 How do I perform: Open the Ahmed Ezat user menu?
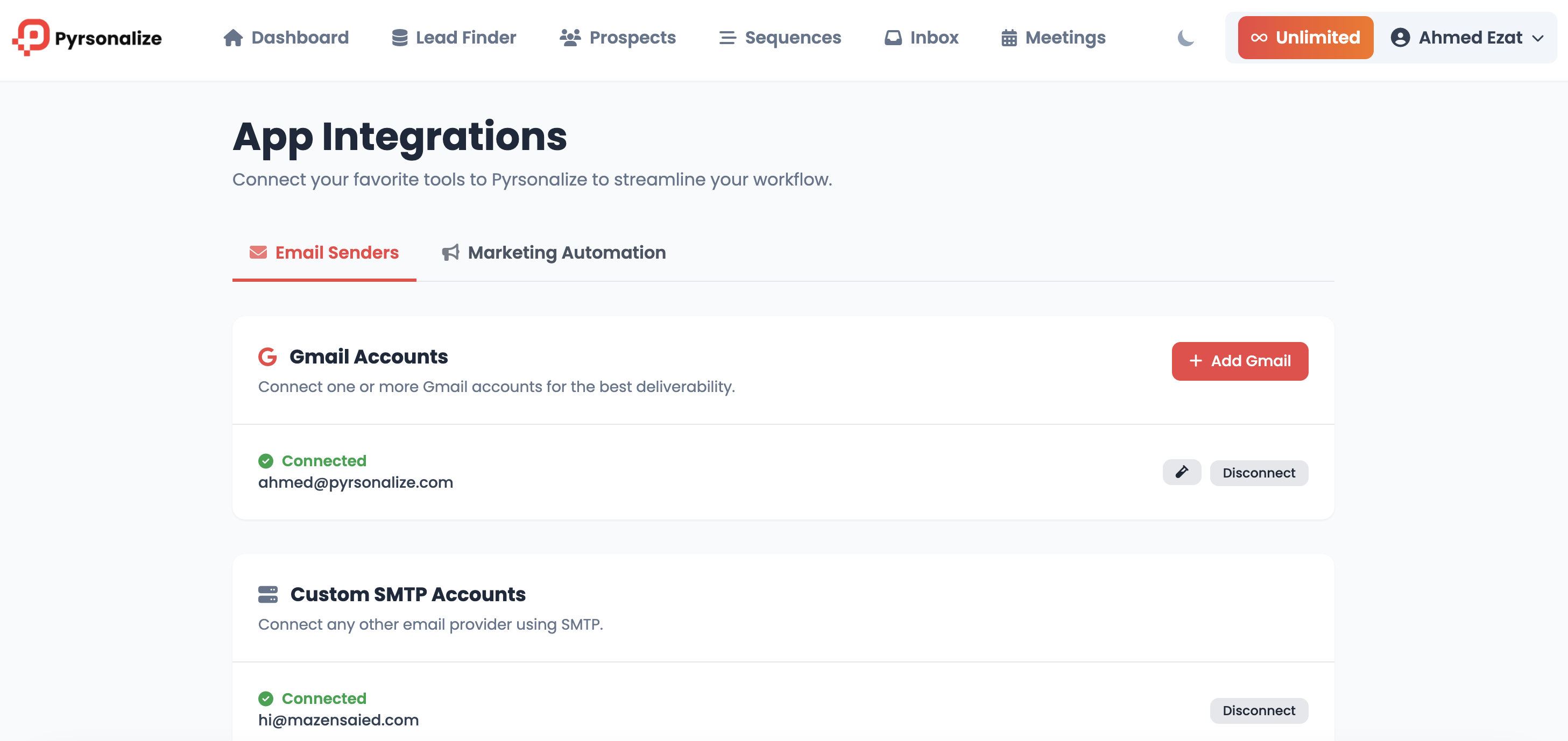tap(1470, 38)
